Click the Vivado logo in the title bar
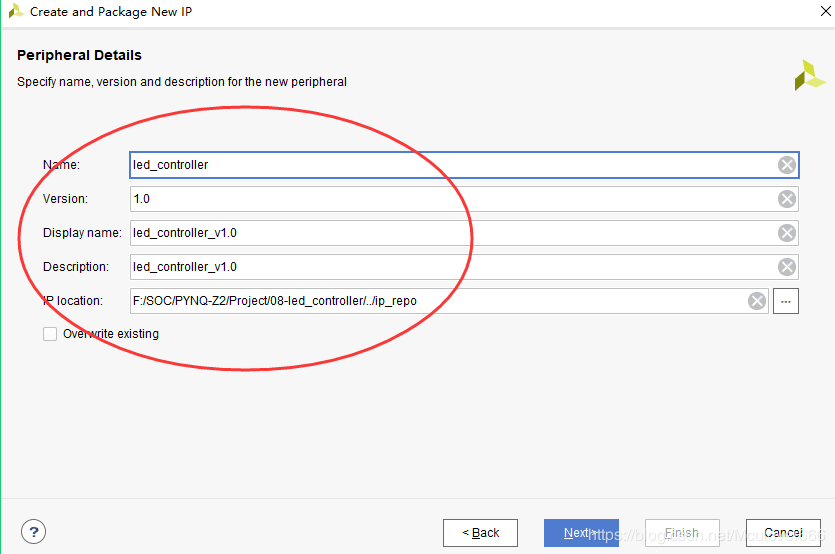The height and width of the screenshot is (554, 835). click(16, 11)
